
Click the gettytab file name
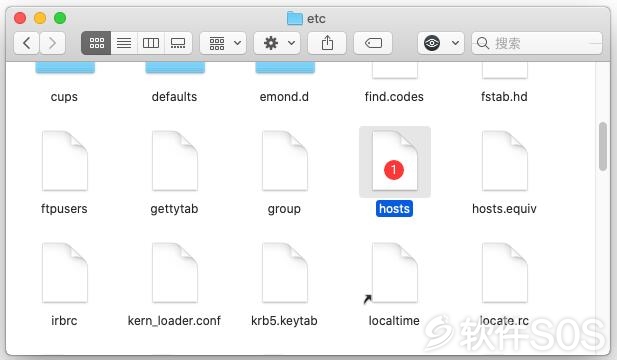(174, 209)
